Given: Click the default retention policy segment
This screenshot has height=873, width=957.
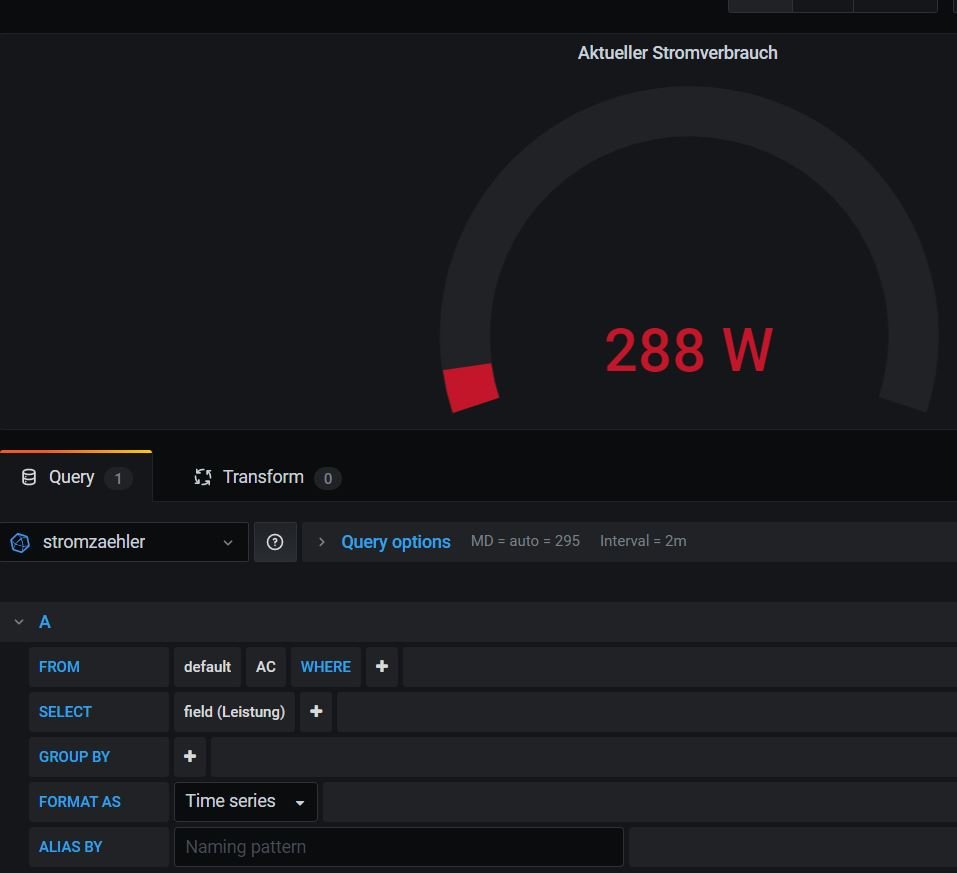Looking at the screenshot, I should click(x=207, y=667).
